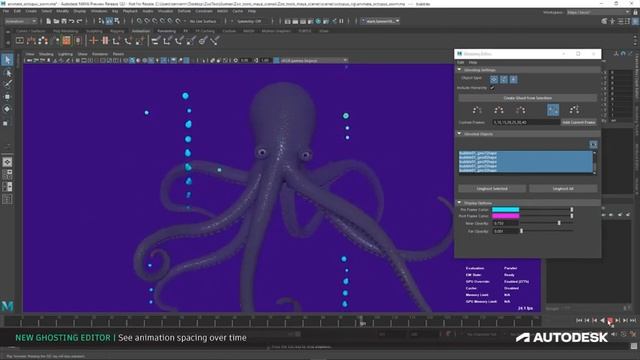Open Ghosting Editor Help menu

click(473, 62)
